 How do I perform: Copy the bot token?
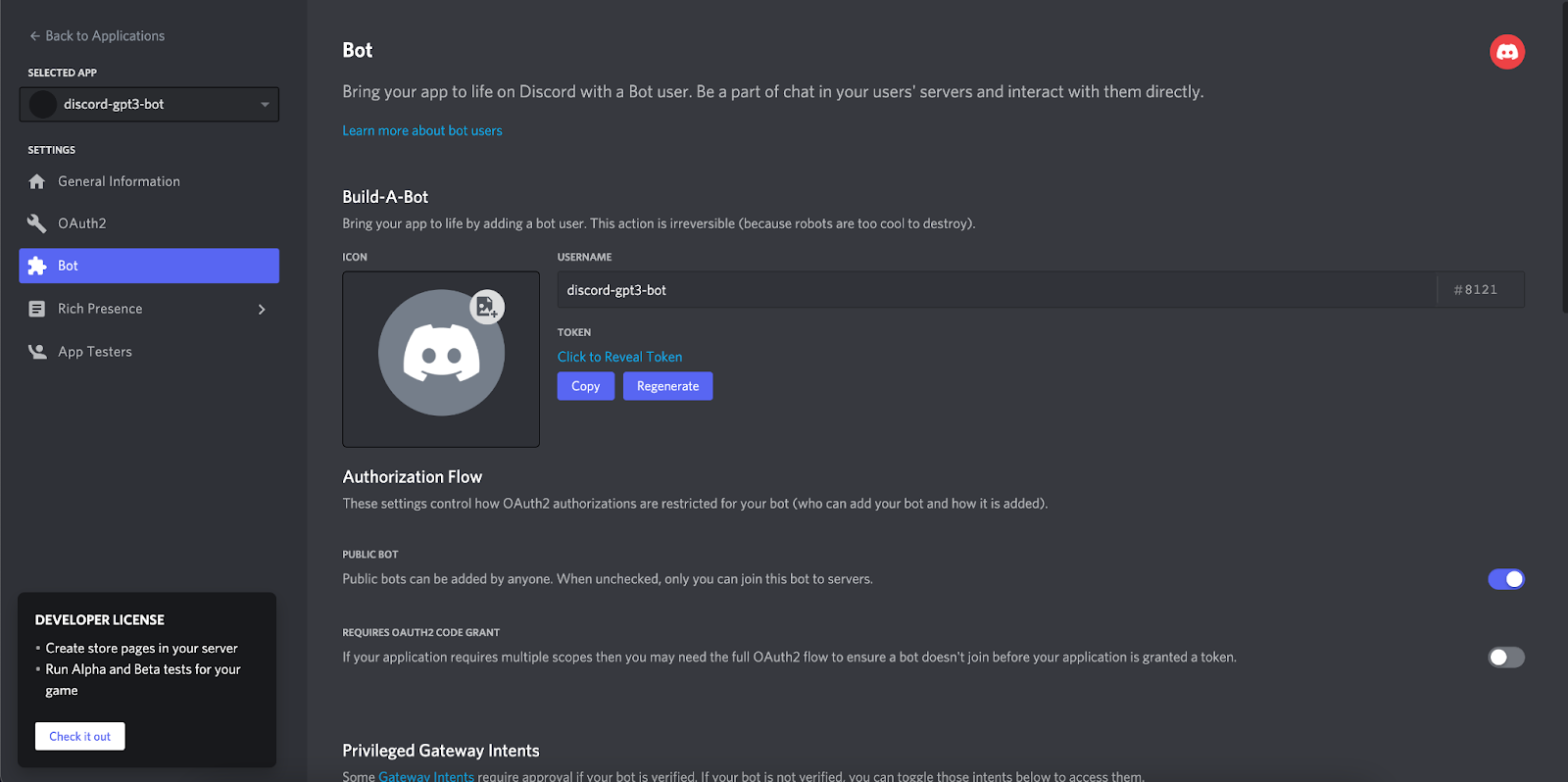pyautogui.click(x=586, y=386)
